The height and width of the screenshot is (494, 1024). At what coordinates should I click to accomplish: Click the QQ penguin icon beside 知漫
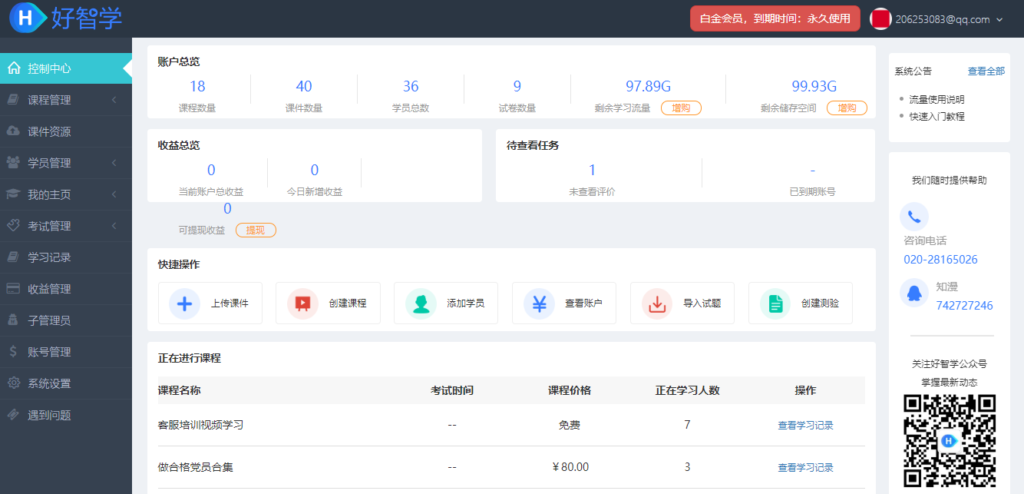coord(914,292)
